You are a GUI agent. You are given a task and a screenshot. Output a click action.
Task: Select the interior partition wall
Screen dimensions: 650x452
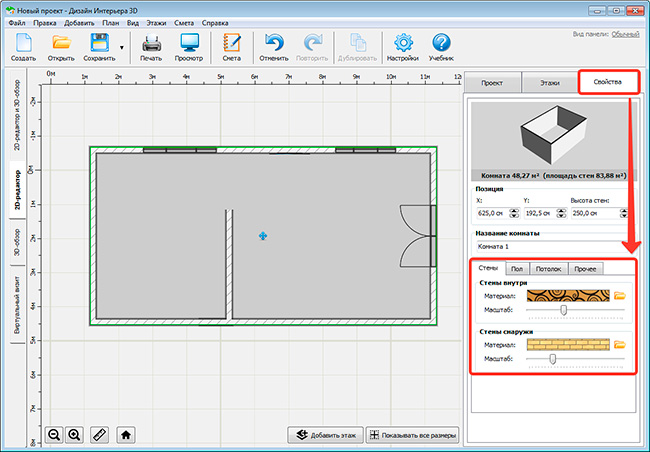[x=229, y=264]
